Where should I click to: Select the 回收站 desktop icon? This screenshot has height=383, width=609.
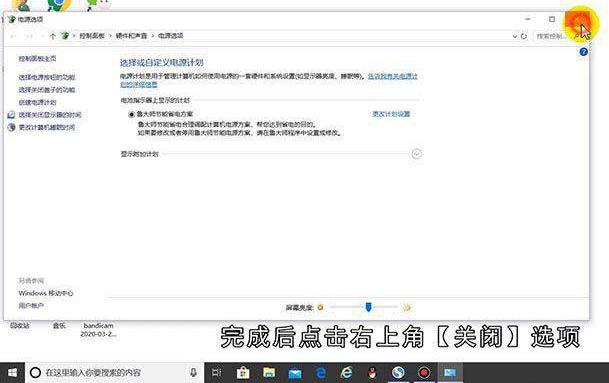click(20, 326)
